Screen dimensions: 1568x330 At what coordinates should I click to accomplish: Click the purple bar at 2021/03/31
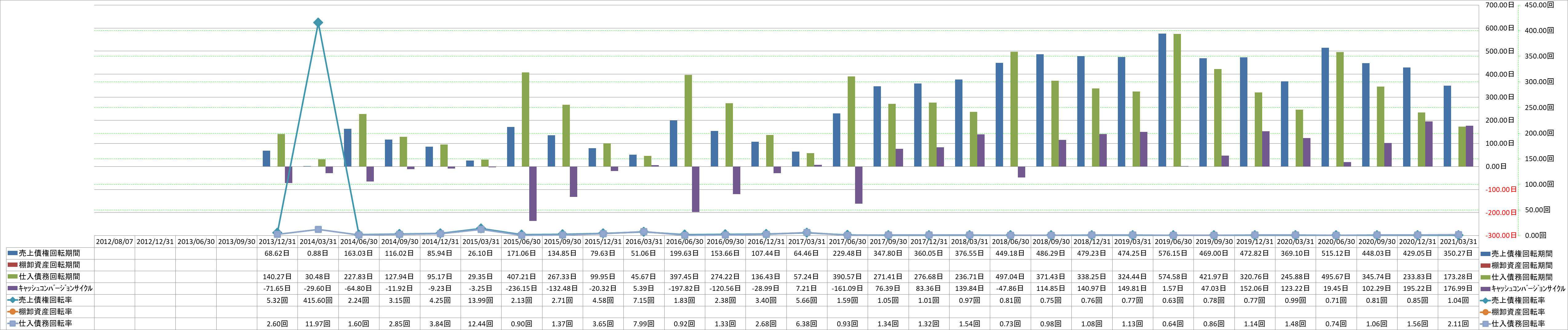pos(1470,146)
